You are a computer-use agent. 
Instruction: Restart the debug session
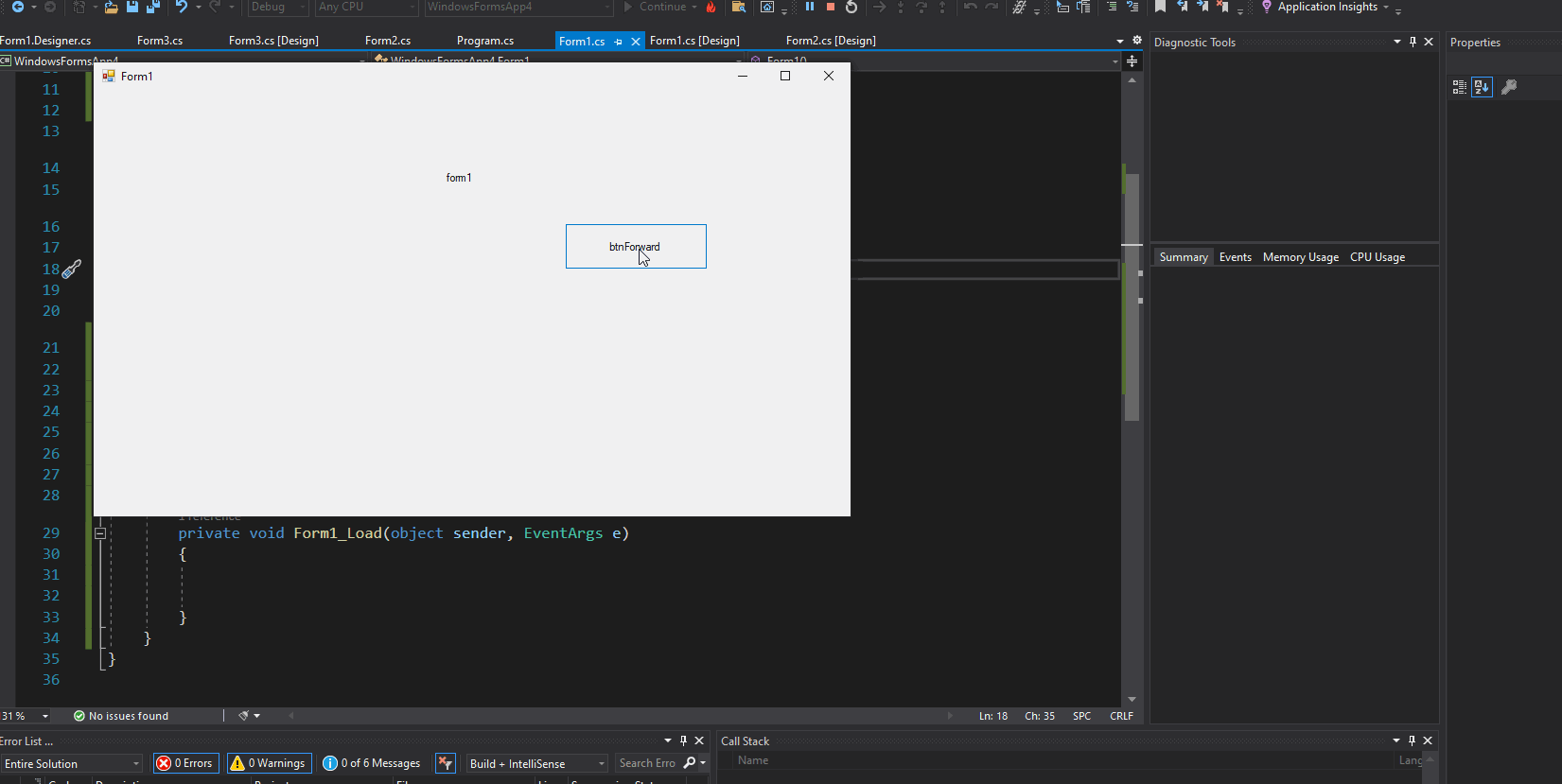(851, 7)
